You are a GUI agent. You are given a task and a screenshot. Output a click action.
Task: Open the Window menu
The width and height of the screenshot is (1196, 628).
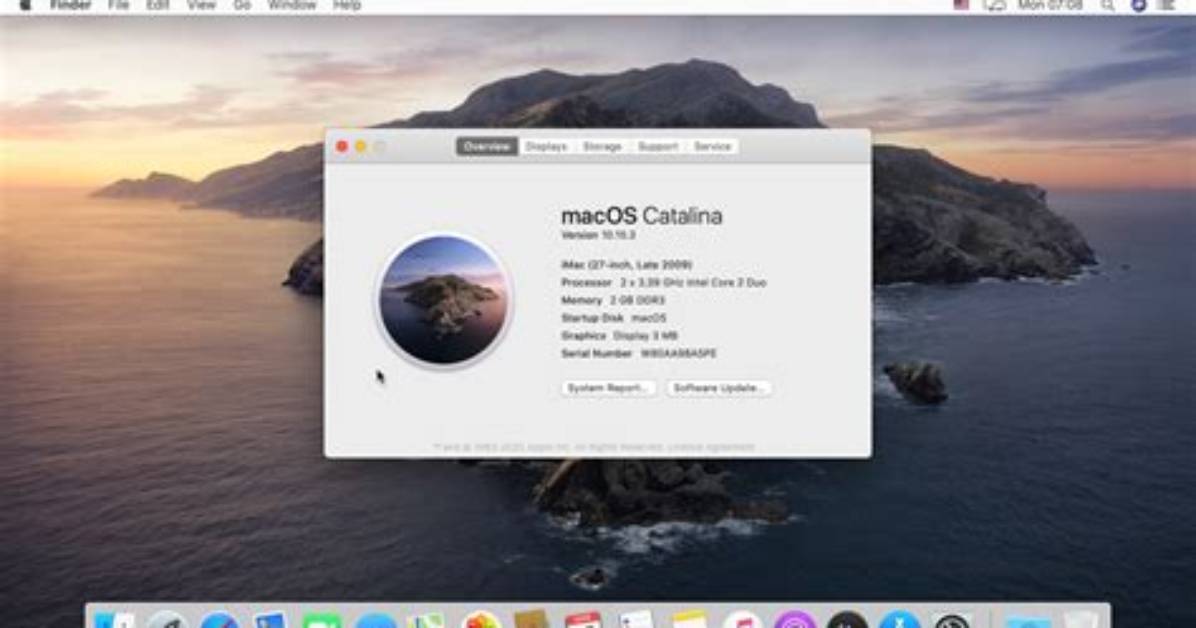tap(291, 5)
